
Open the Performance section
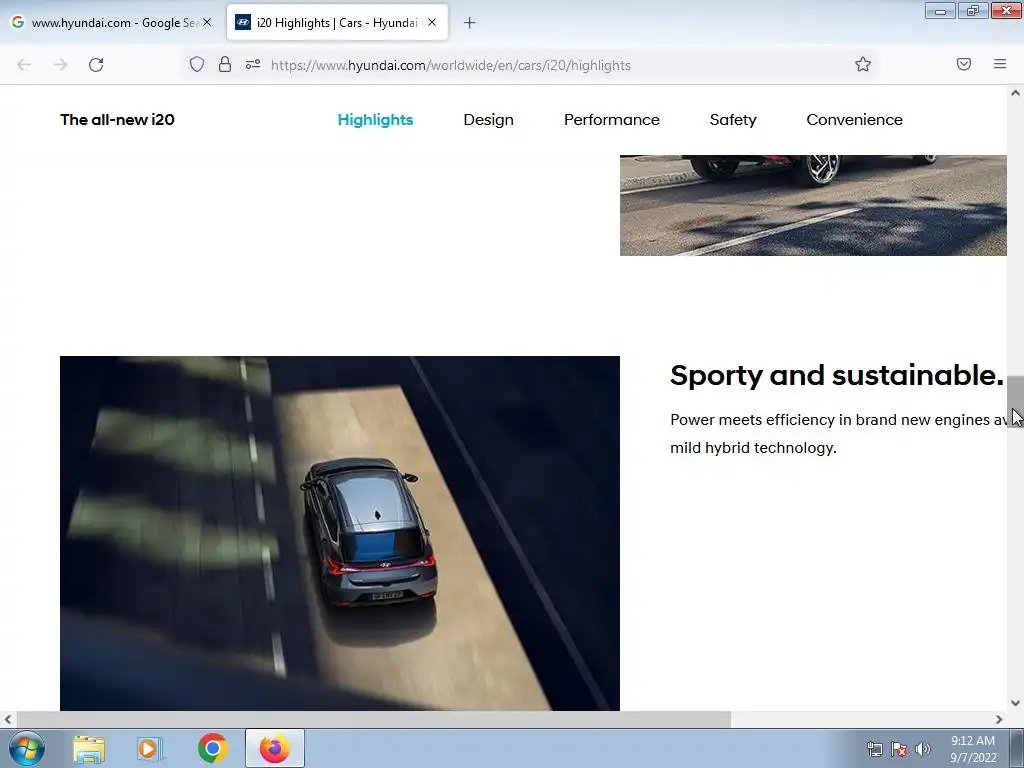pos(612,120)
